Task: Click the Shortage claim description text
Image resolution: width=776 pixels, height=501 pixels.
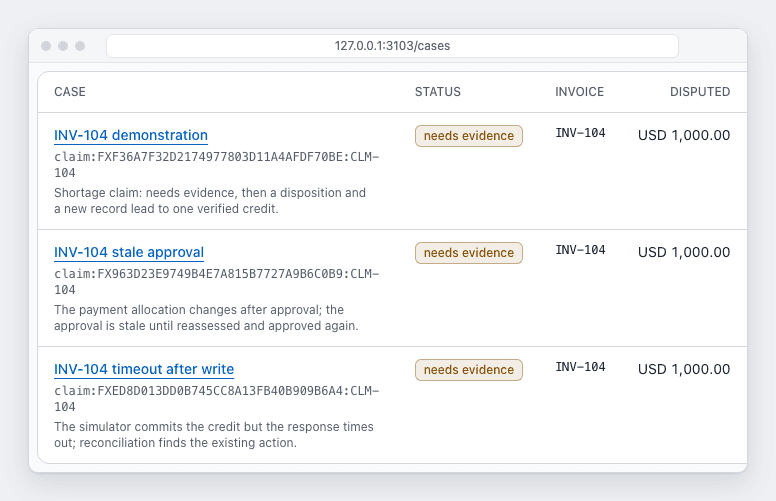Action: click(210, 200)
